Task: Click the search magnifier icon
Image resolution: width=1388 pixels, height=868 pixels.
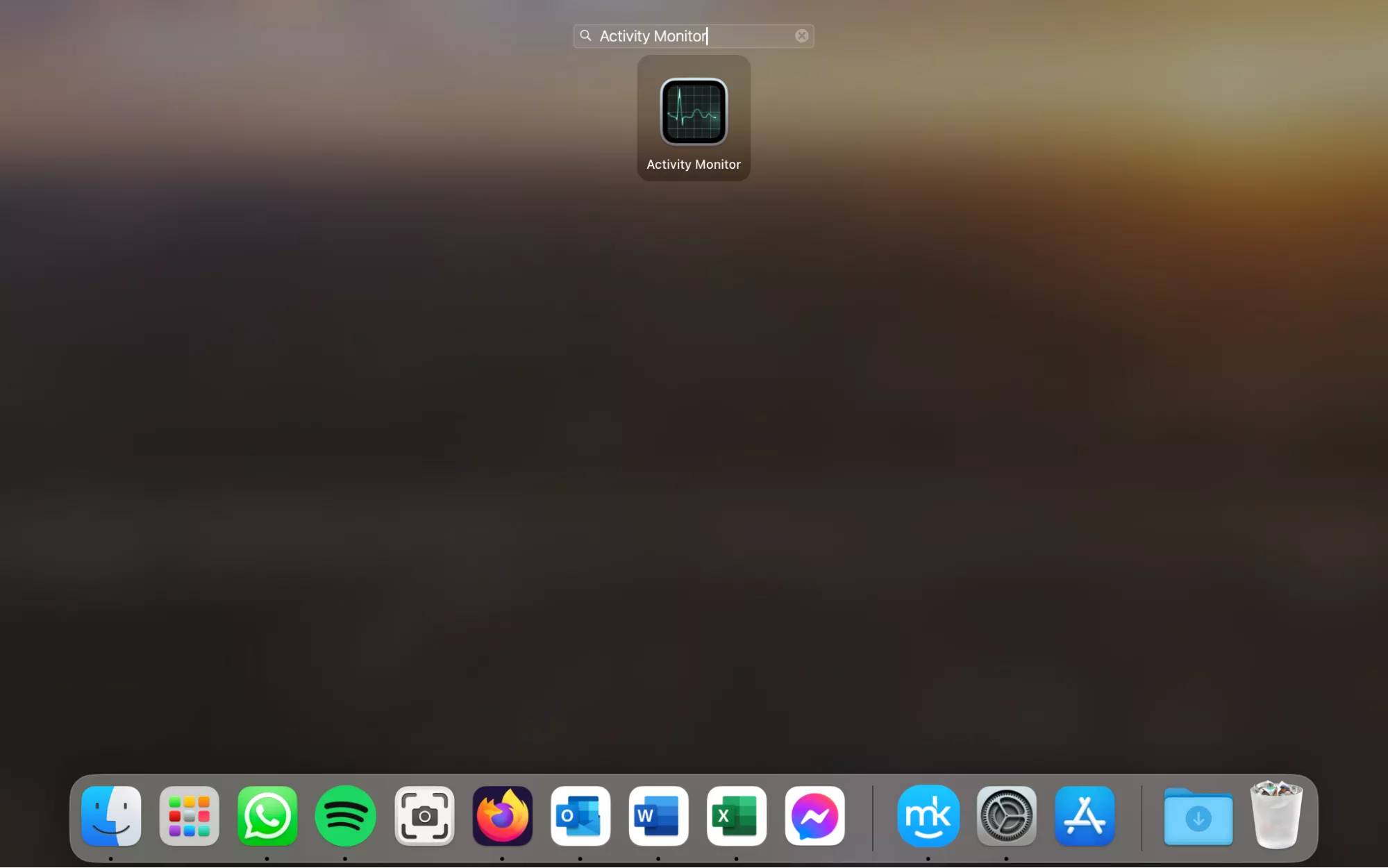Action: point(585,35)
